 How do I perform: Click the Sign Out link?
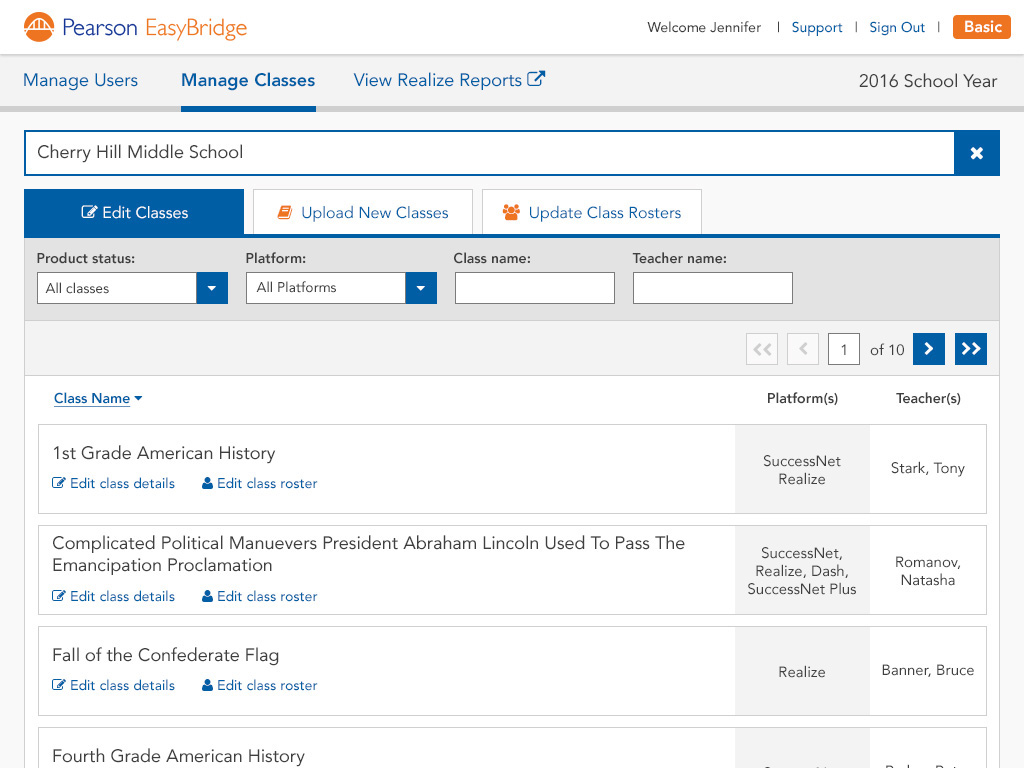point(897,27)
